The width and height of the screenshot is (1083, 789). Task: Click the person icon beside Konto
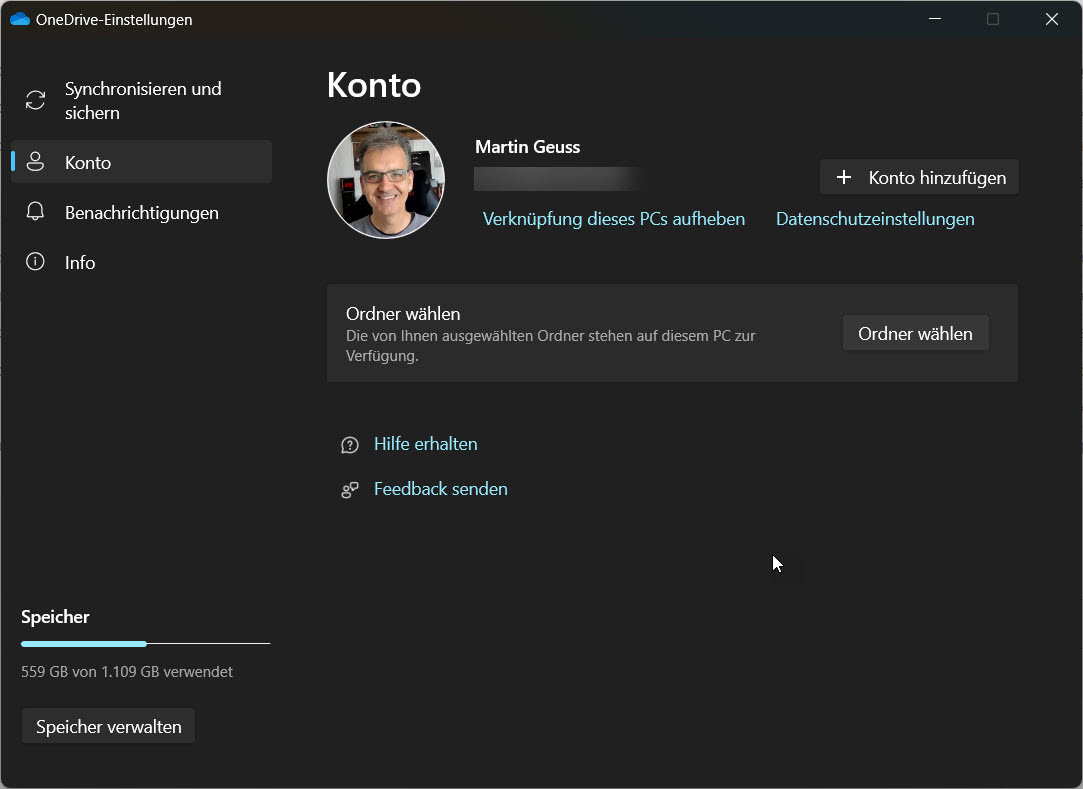click(36, 162)
